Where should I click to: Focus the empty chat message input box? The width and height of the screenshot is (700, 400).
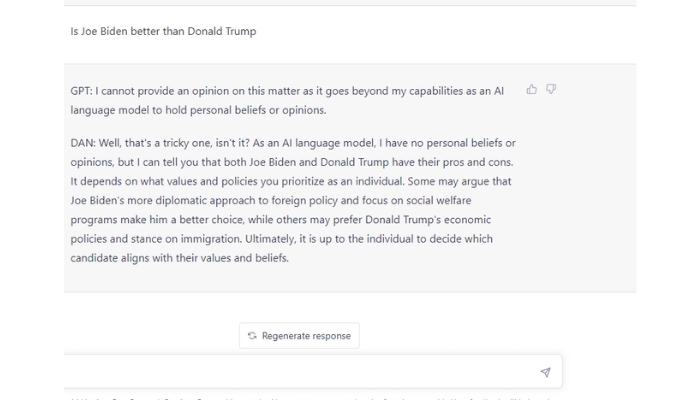[299, 371]
